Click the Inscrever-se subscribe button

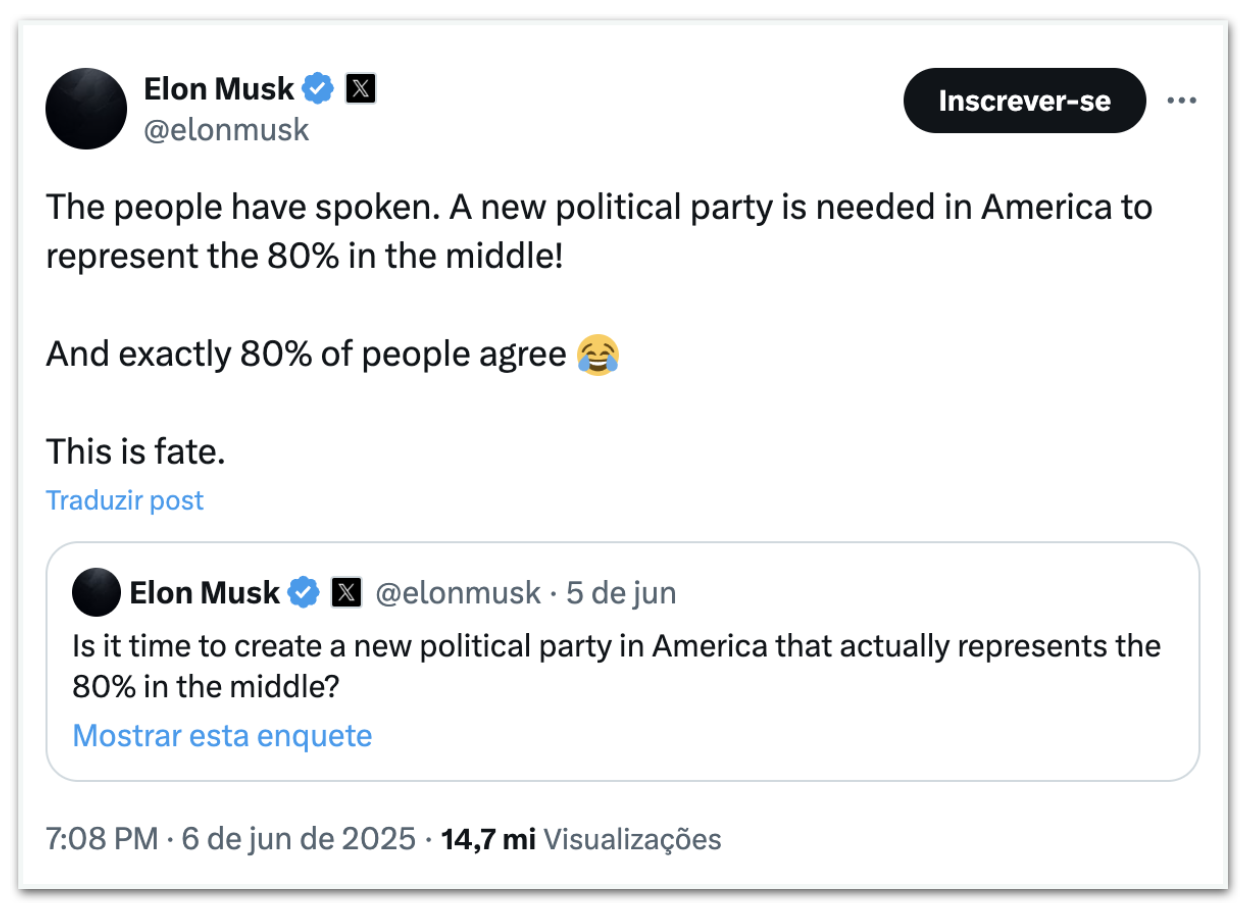point(1024,101)
